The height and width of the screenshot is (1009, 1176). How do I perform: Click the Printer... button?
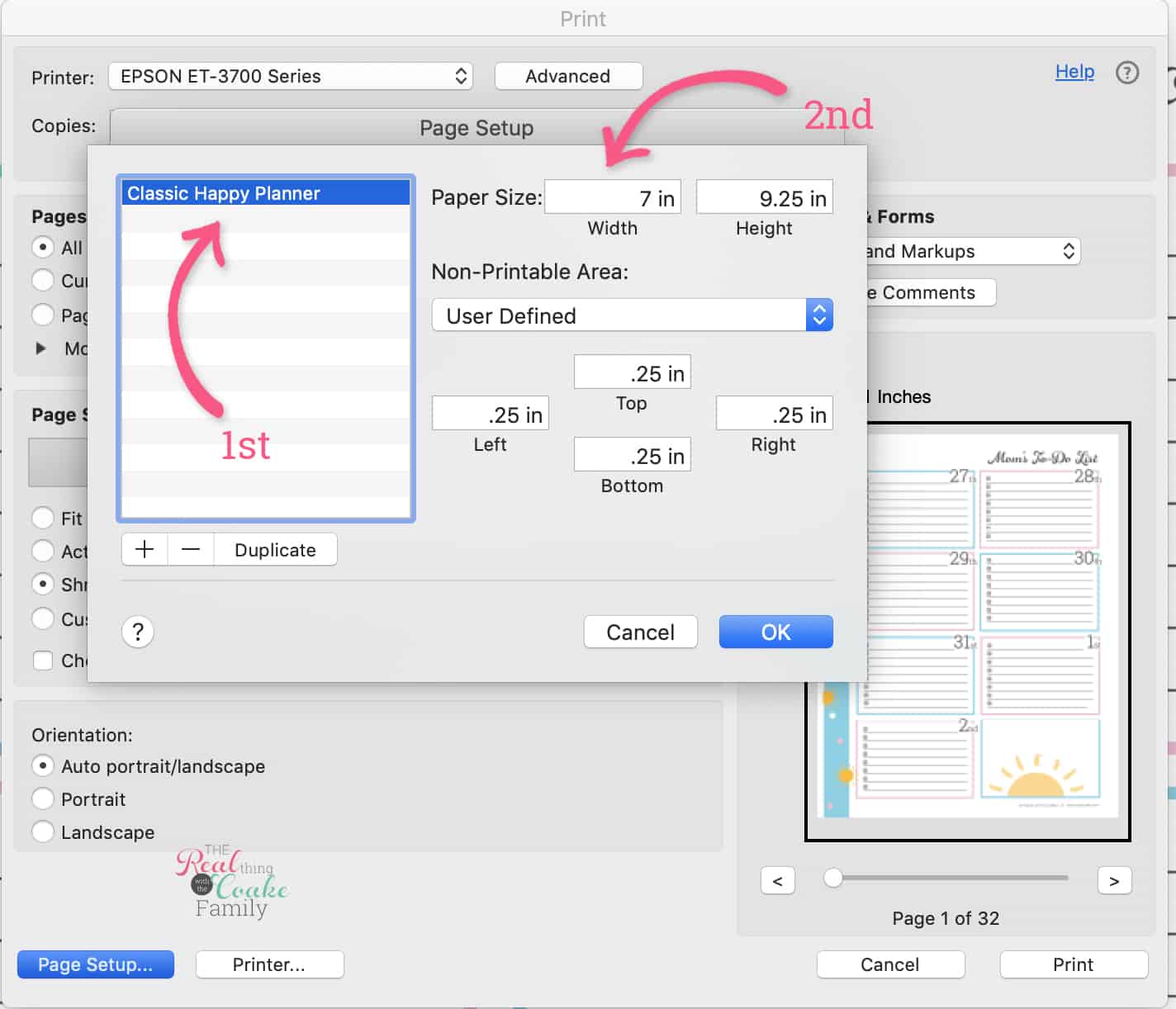click(x=269, y=964)
